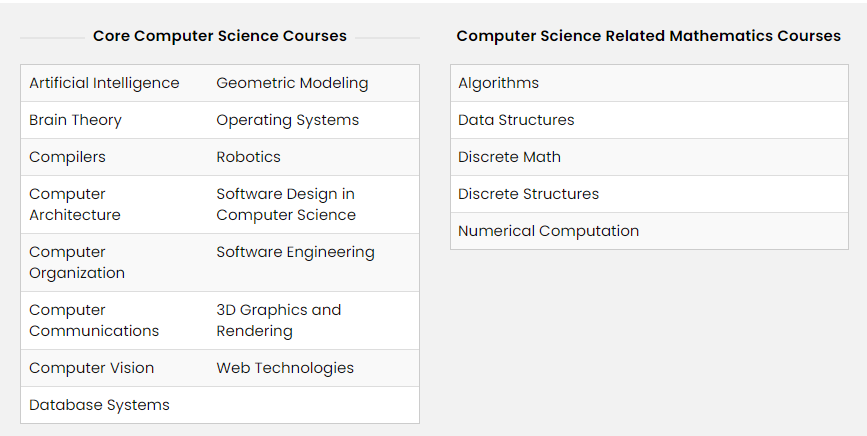Select the Numerical Computation row
Image resolution: width=867 pixels, height=436 pixels.
point(649,231)
